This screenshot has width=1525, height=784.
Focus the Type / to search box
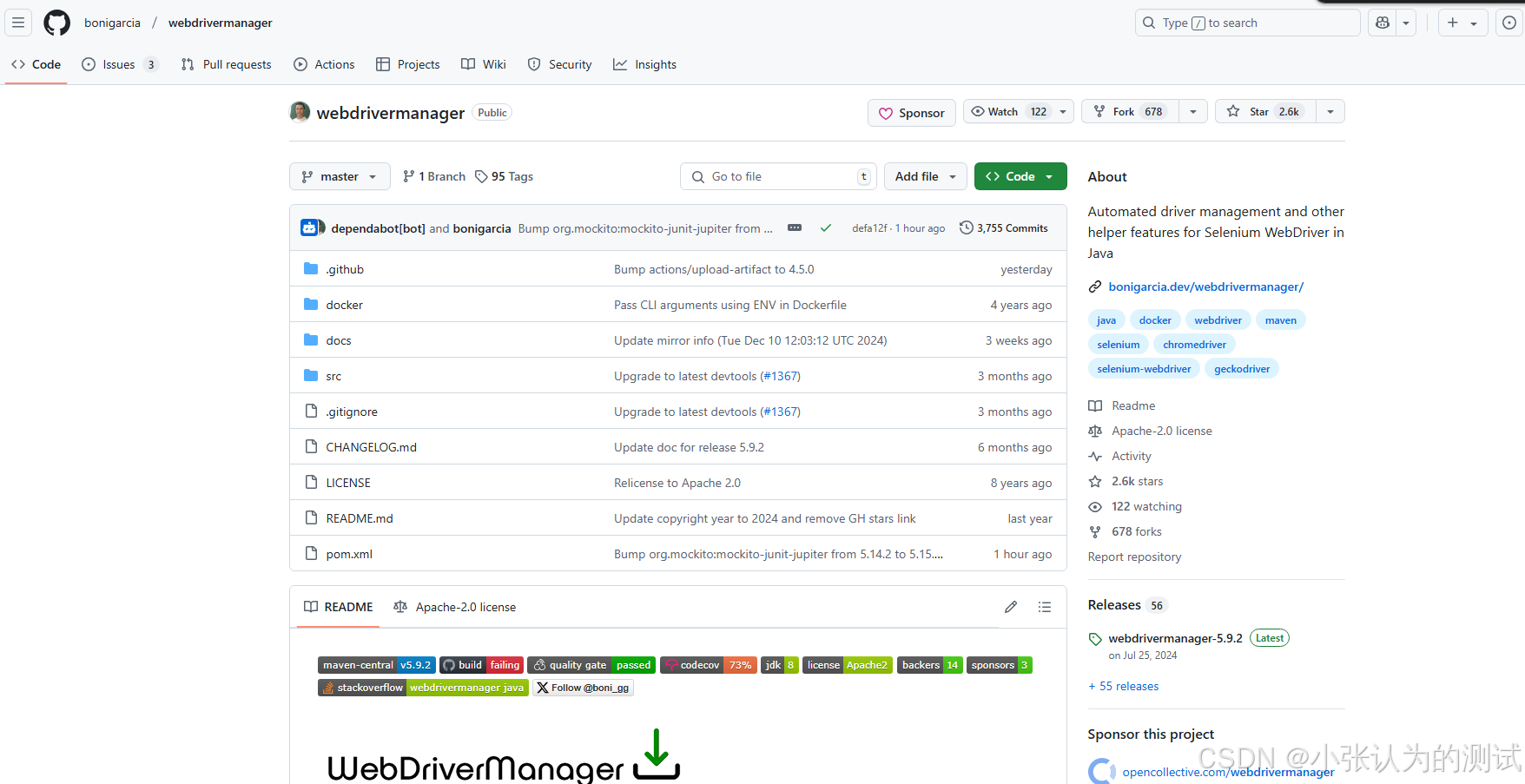pyautogui.click(x=1247, y=23)
